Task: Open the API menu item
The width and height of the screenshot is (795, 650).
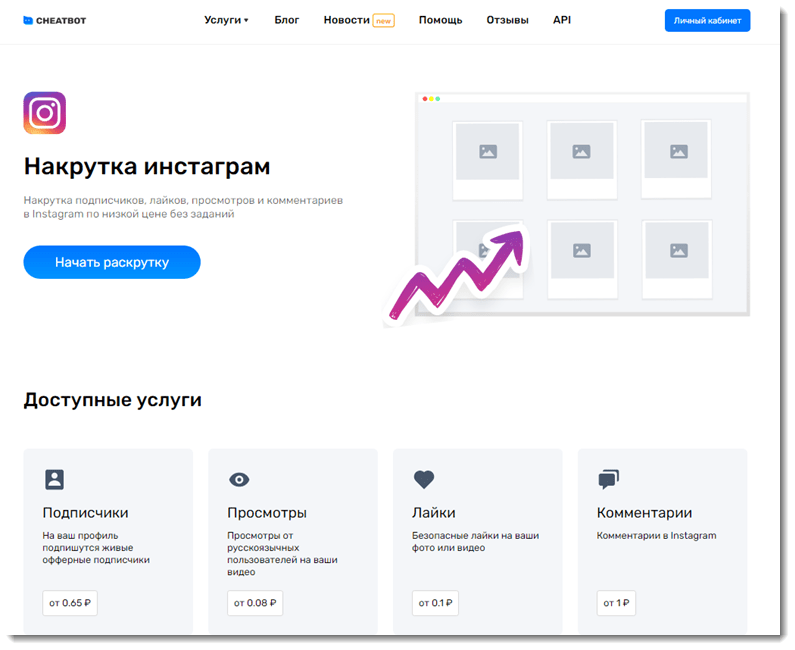Action: [562, 20]
